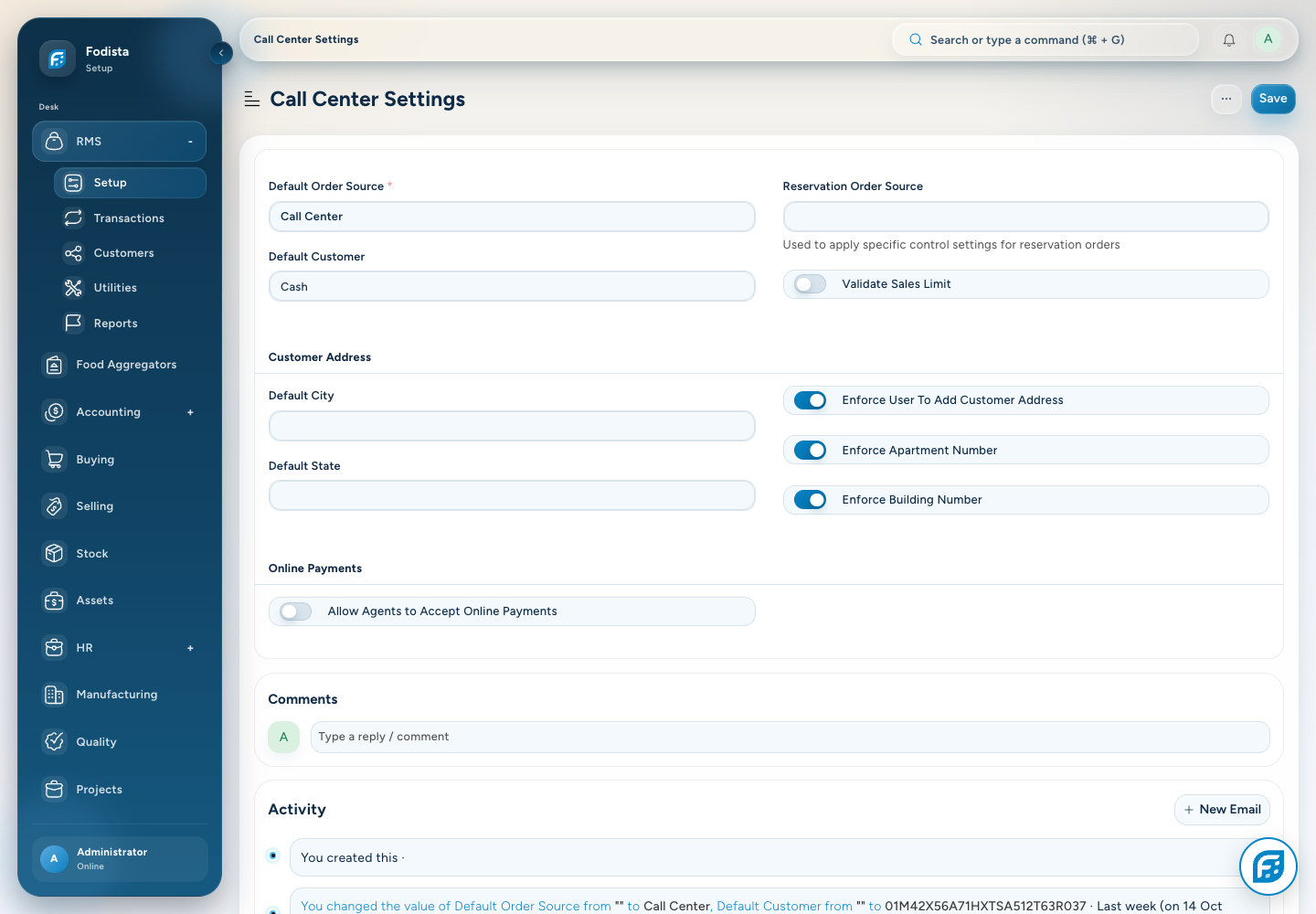
Task: Open the user avatar menu in top bar
Action: tap(1268, 39)
